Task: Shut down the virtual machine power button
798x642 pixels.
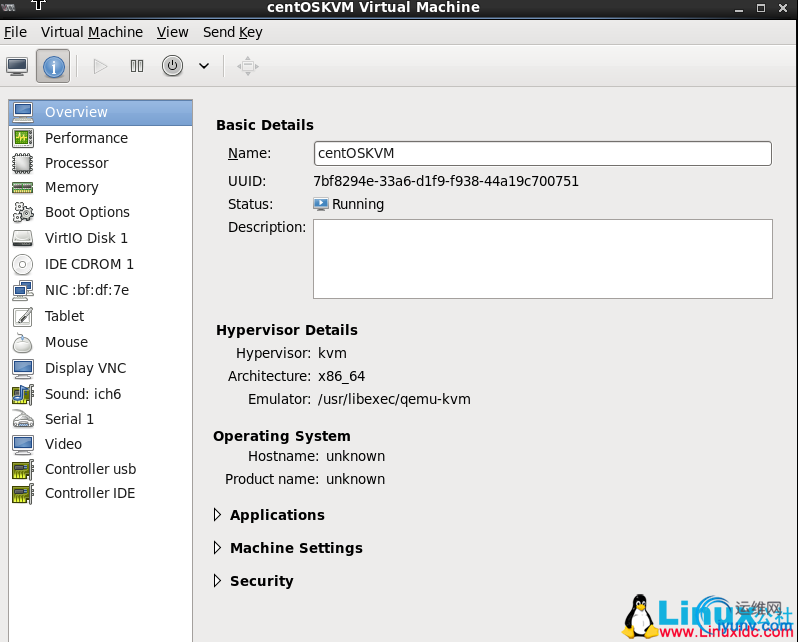Action: (x=173, y=66)
